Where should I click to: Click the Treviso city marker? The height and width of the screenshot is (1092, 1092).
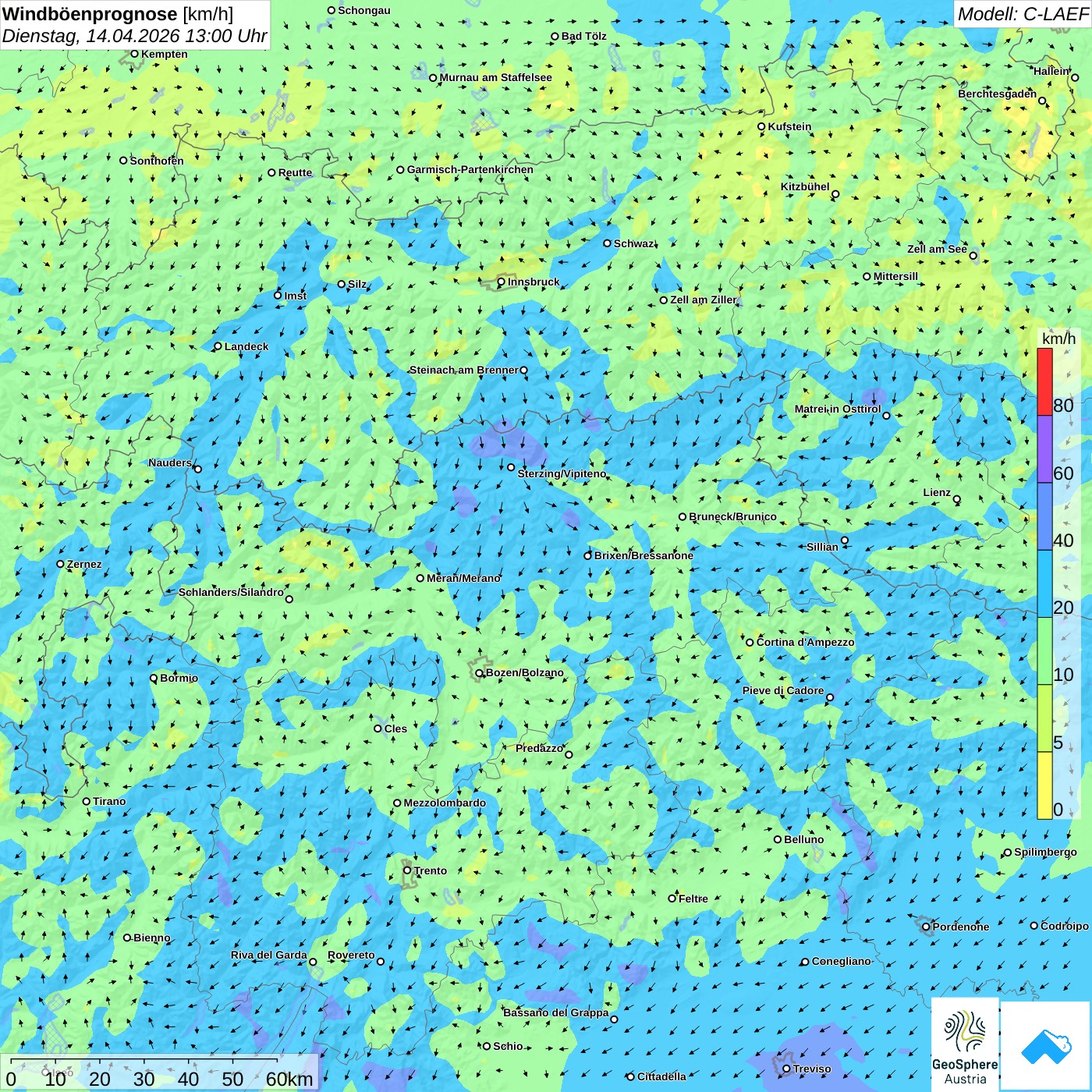pos(786,1069)
